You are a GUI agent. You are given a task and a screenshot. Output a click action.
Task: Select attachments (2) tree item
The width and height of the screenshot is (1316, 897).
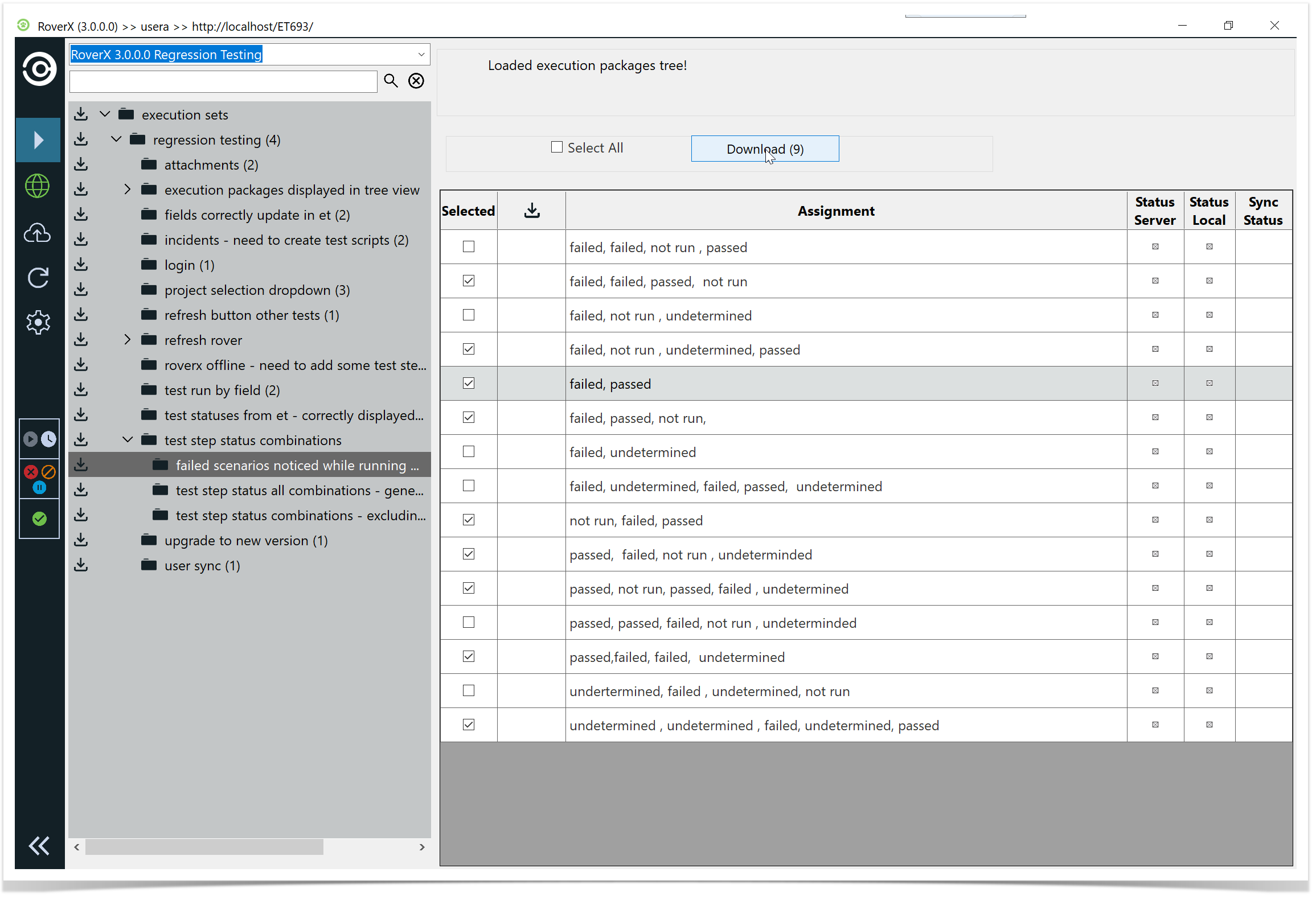coord(211,165)
